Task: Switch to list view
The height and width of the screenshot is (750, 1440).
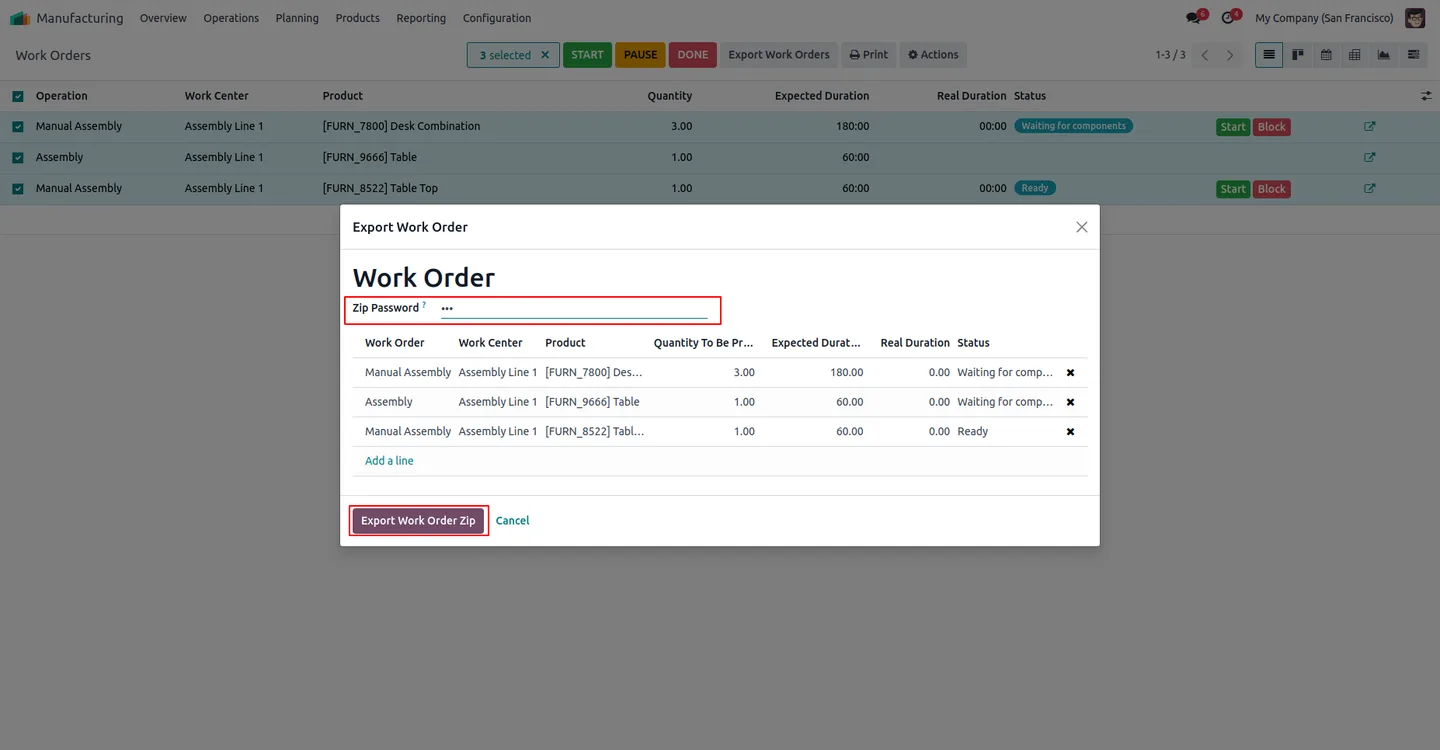Action: 1269,55
